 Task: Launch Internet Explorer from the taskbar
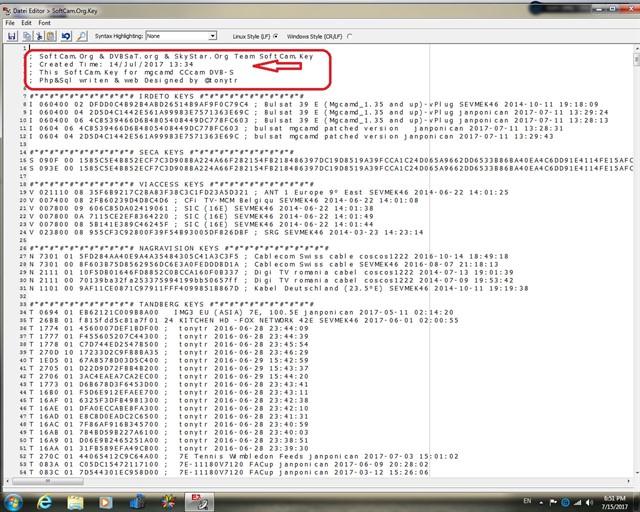[44, 502]
